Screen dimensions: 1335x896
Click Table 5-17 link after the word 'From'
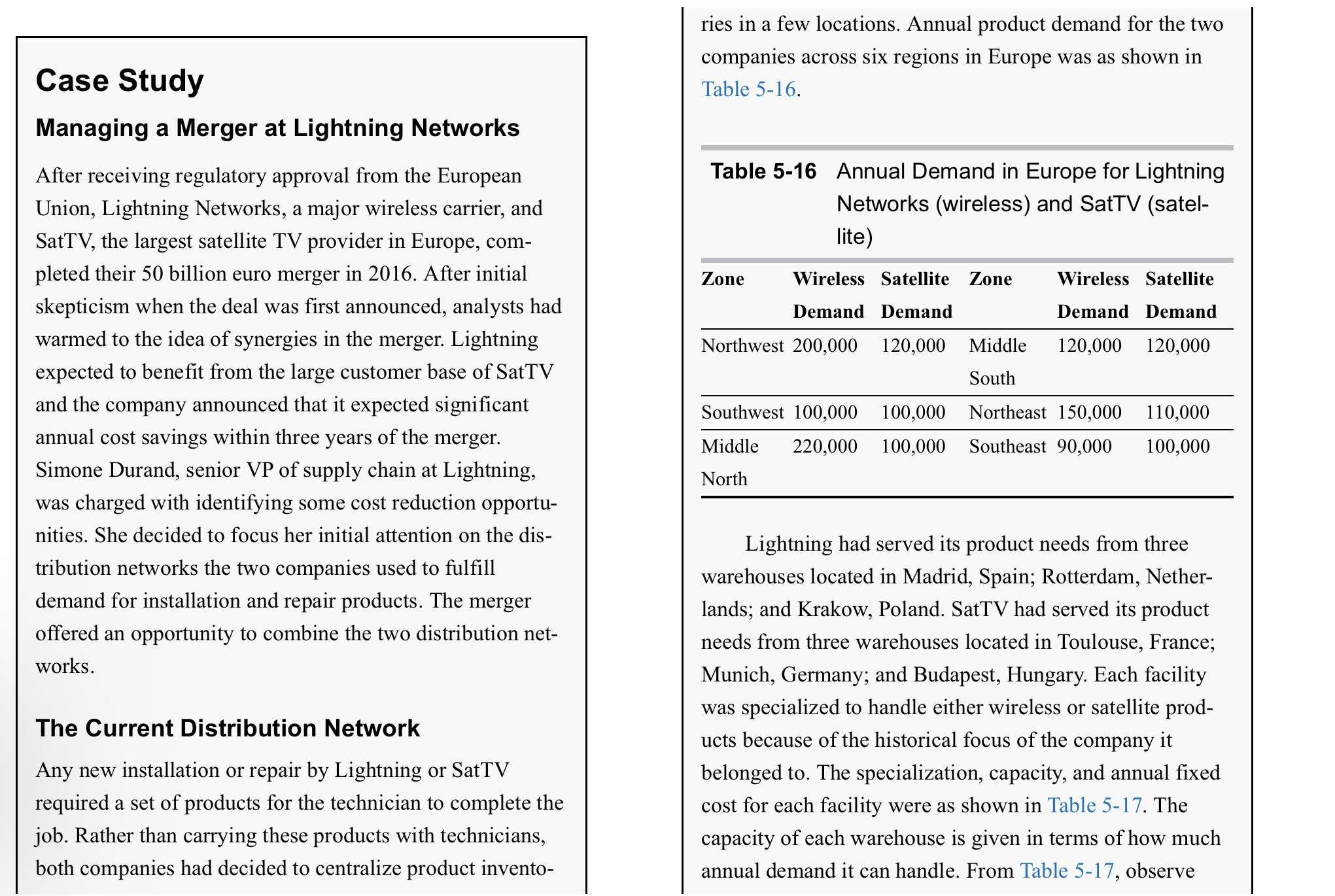1067,870
